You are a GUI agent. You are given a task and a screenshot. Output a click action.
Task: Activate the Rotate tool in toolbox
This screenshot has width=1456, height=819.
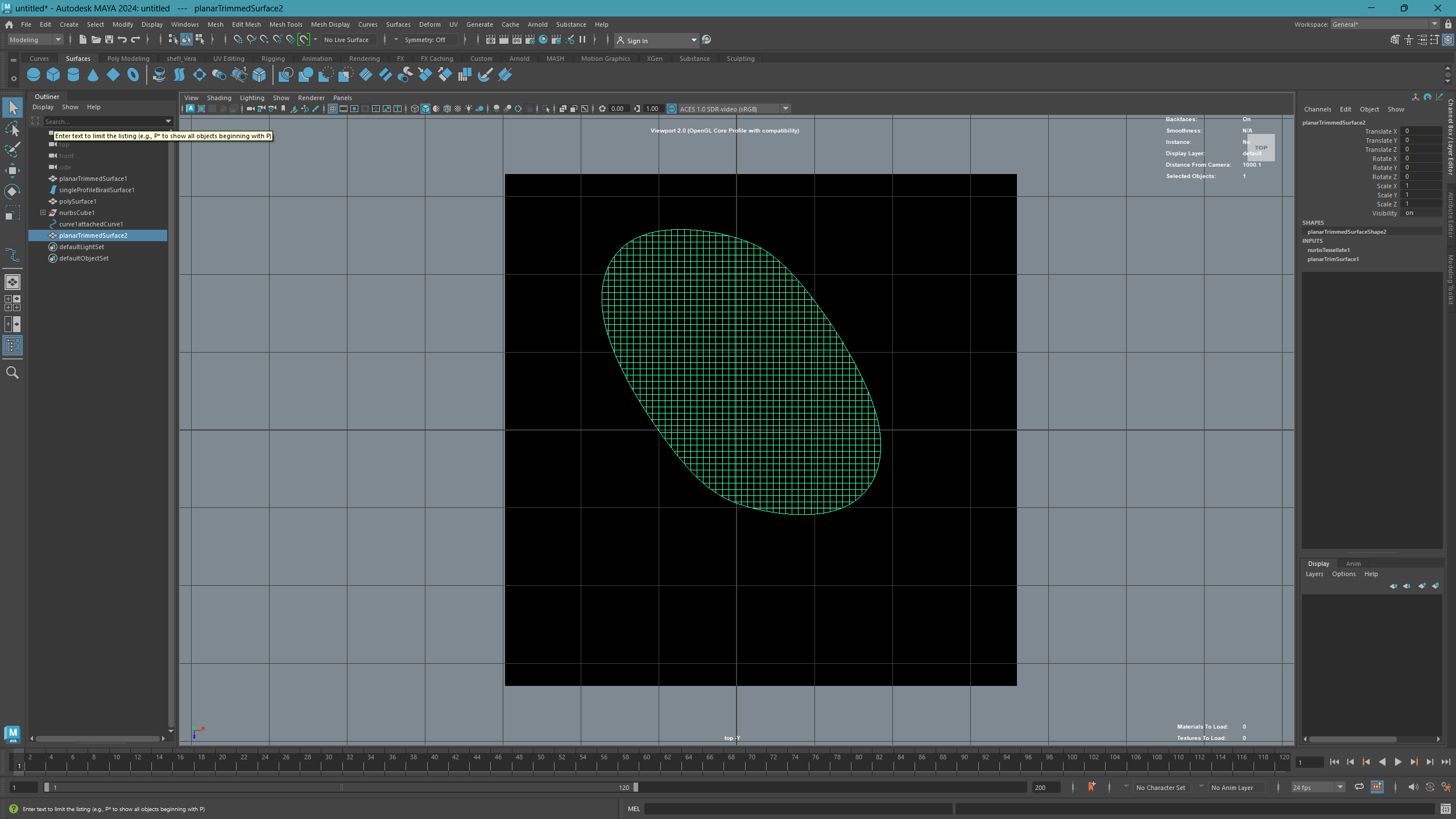coord(13,192)
